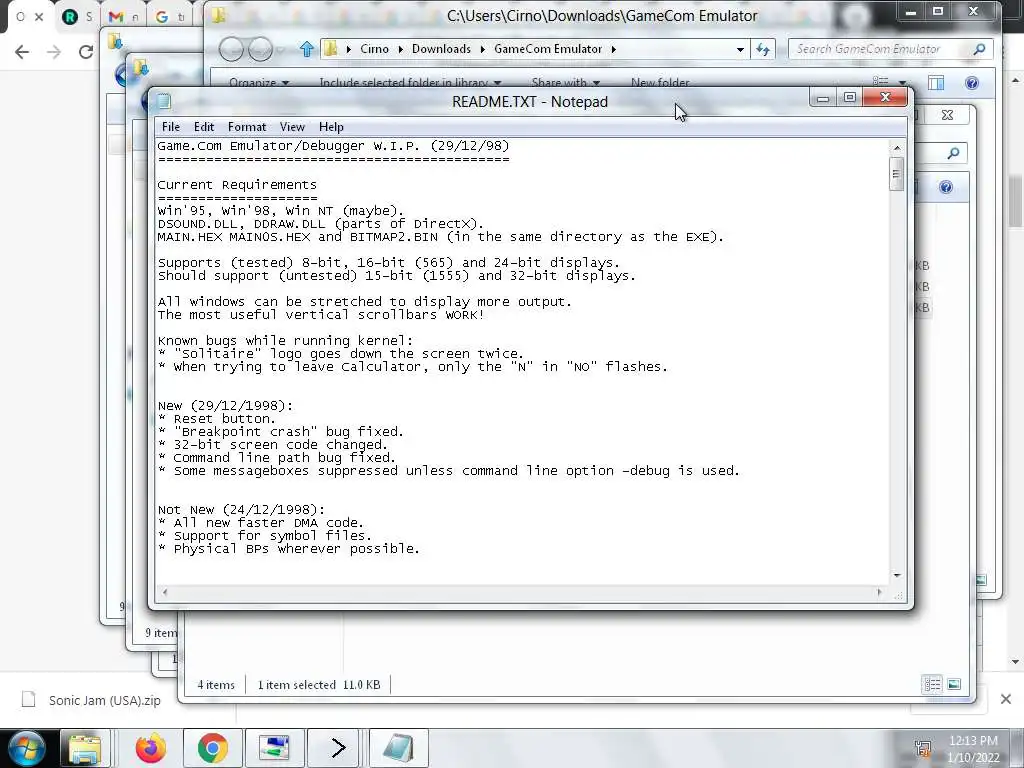Close the background Explorer window behind Notepad

click(947, 115)
